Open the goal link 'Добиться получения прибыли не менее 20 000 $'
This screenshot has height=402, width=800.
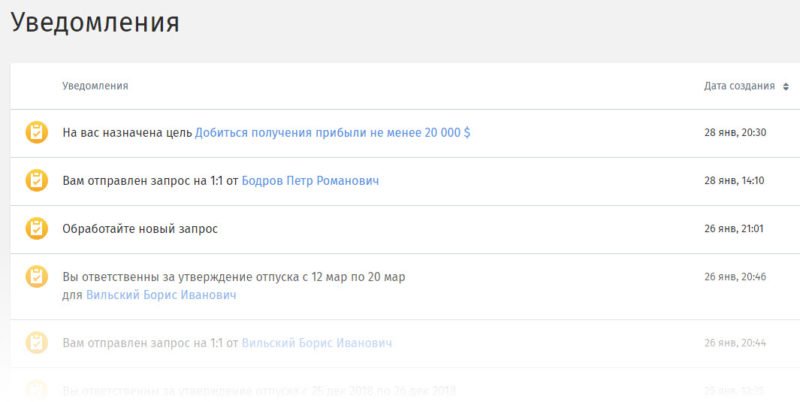(x=332, y=133)
